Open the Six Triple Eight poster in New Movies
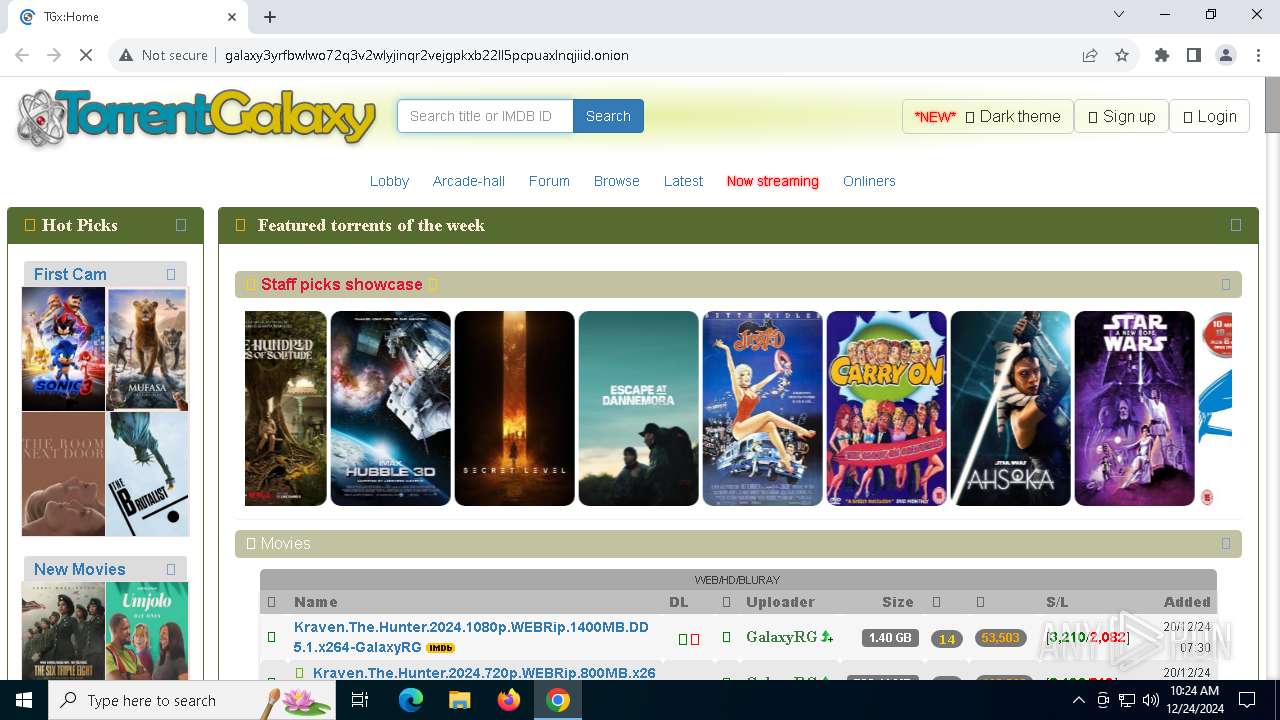The width and height of the screenshot is (1280, 720). pos(63,631)
